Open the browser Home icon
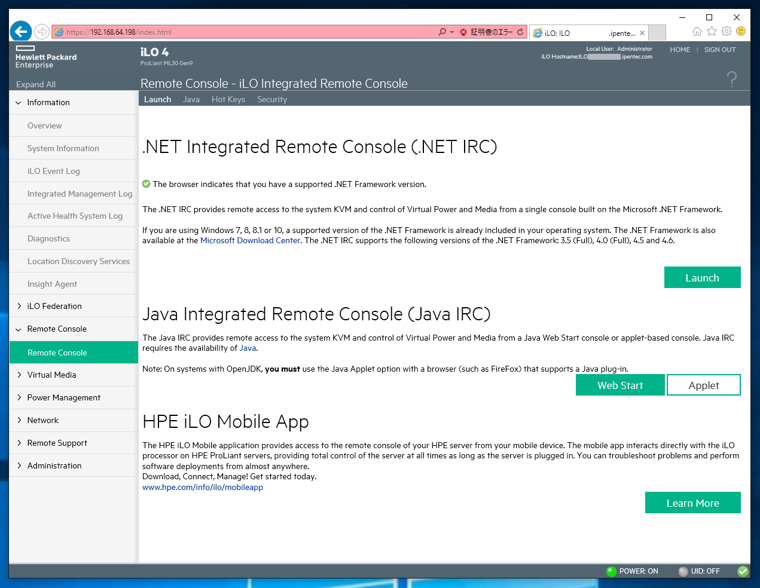Viewport: 760px width, 588px height. [697, 32]
